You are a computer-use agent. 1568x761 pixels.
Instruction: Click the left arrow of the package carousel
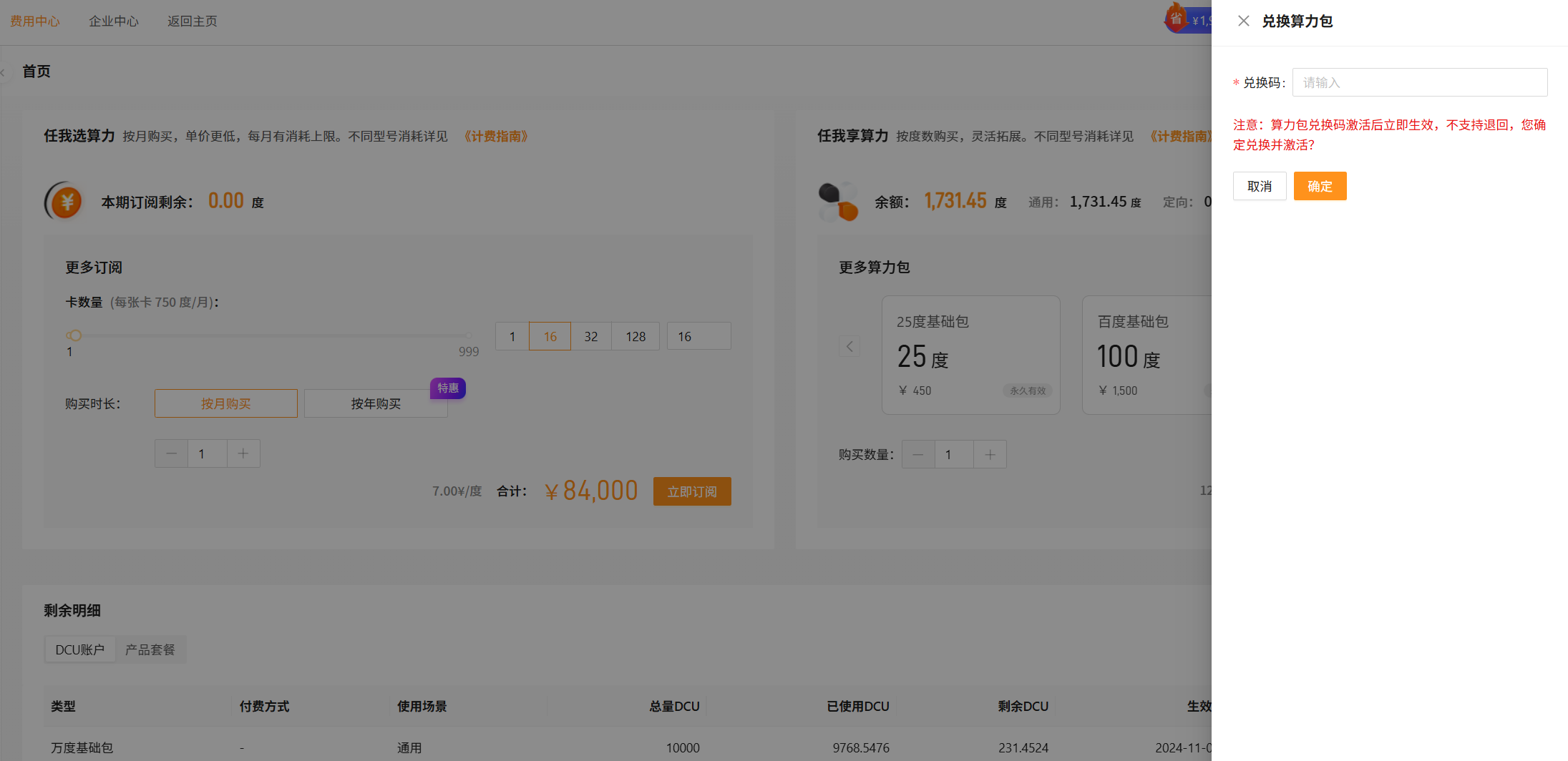849,346
